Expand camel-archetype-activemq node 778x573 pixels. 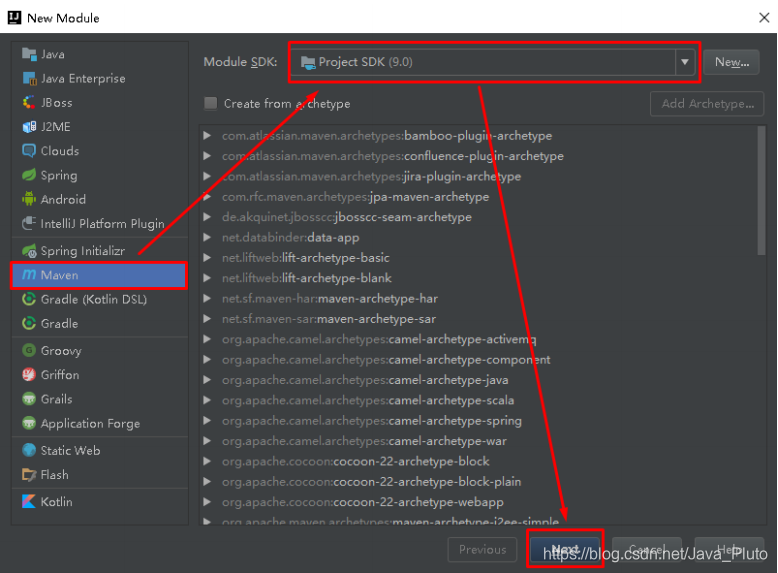207,339
